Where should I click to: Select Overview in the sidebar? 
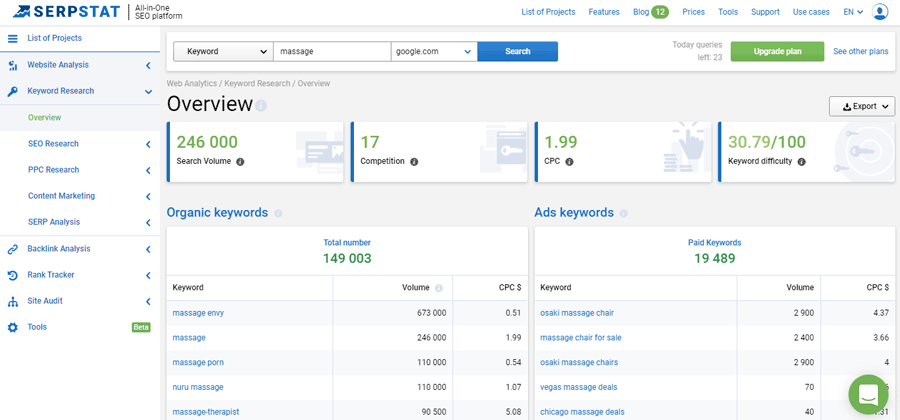[x=44, y=118]
